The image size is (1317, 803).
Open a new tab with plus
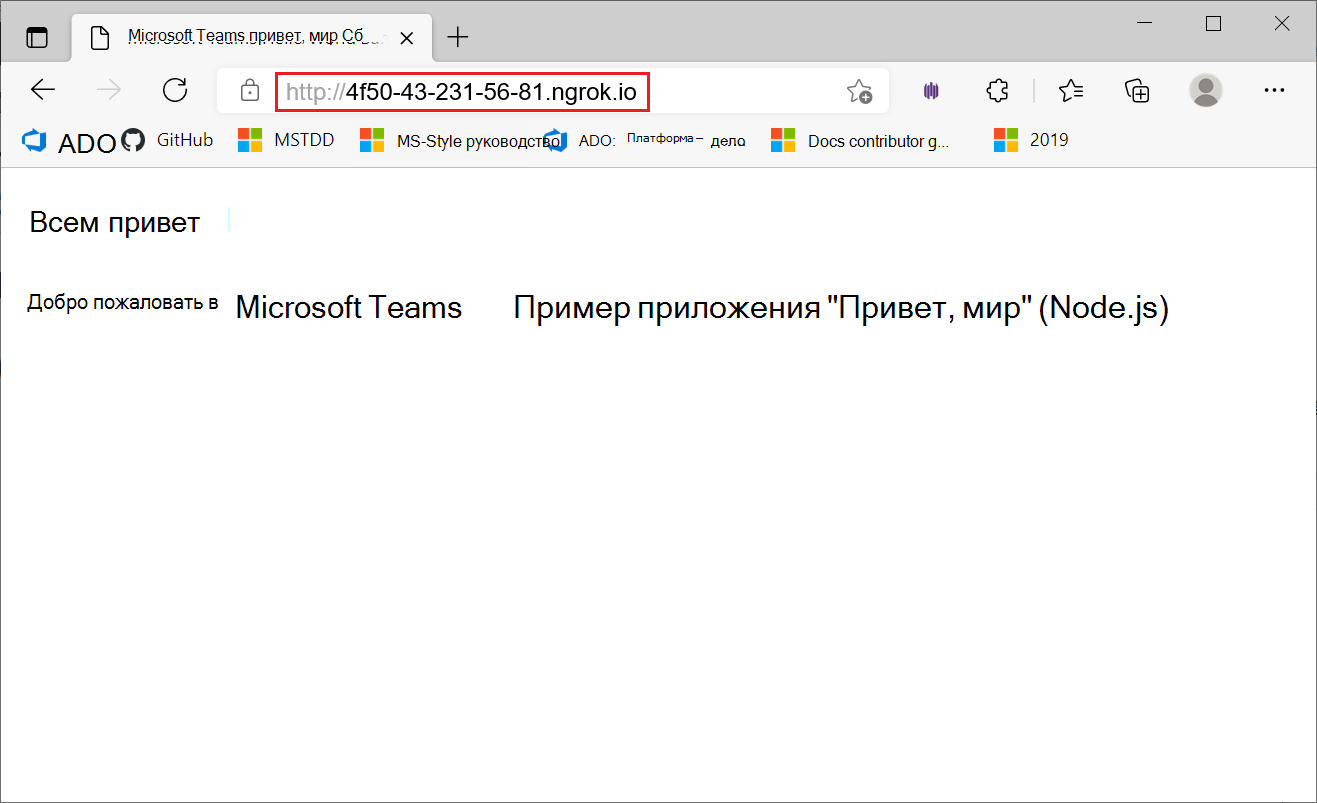457,38
